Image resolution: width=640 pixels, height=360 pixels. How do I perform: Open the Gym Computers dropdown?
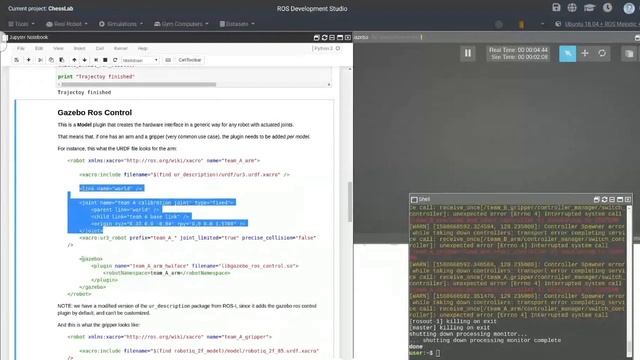coord(181,24)
